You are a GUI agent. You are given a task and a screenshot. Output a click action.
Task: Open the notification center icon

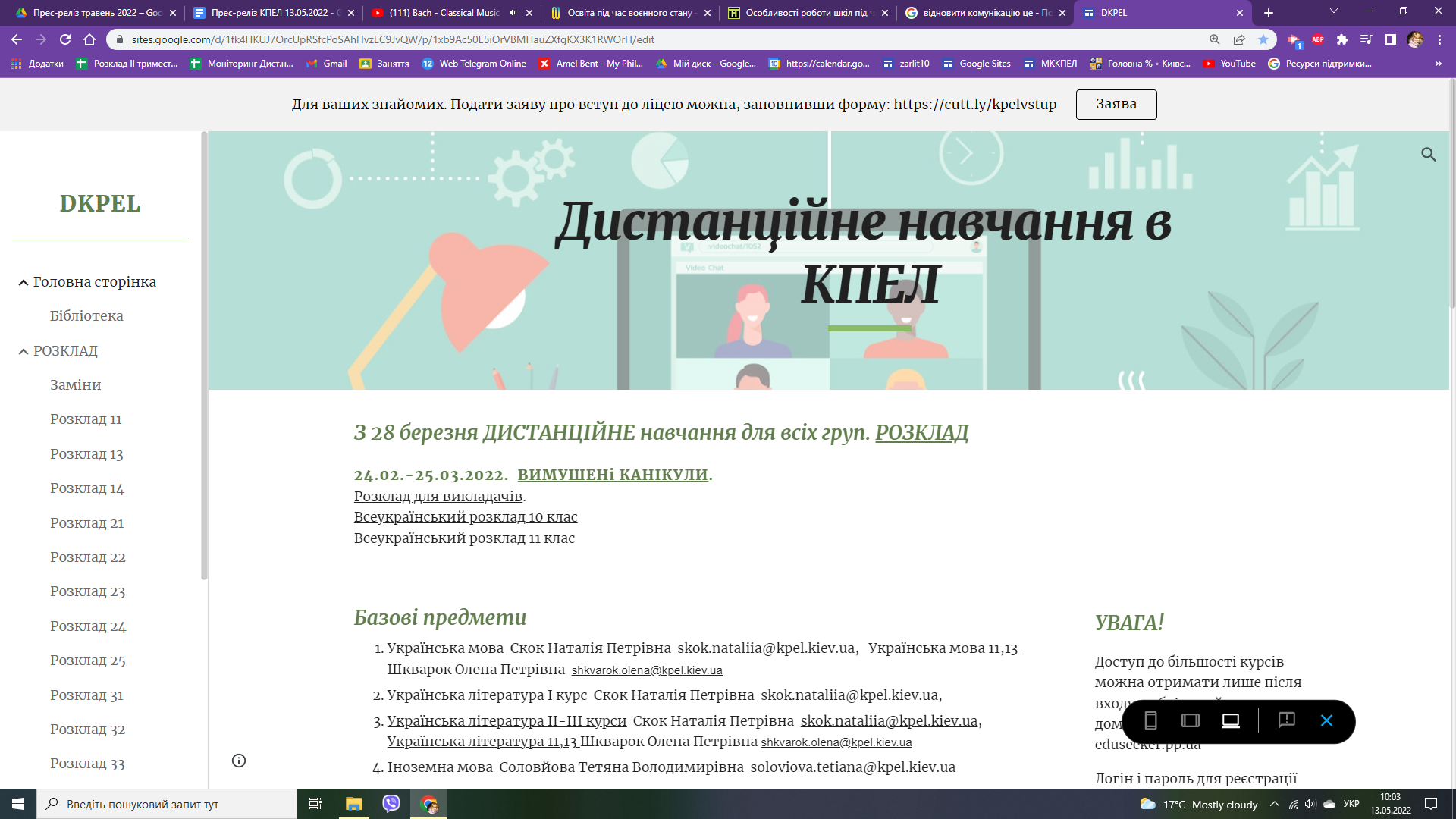pyautogui.click(x=1431, y=804)
